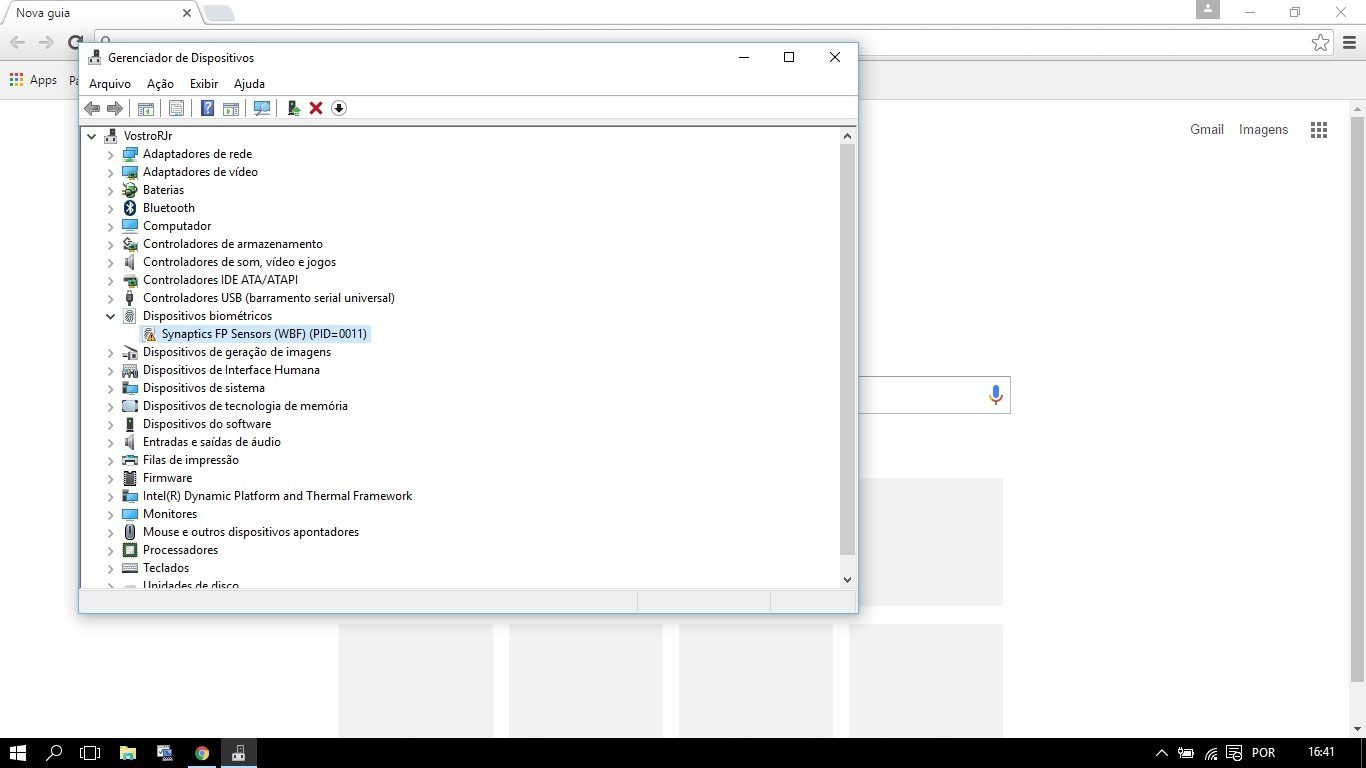This screenshot has width=1366, height=768.
Task: Click the warning icon on Synaptics FP Sensors
Action: coord(149,334)
